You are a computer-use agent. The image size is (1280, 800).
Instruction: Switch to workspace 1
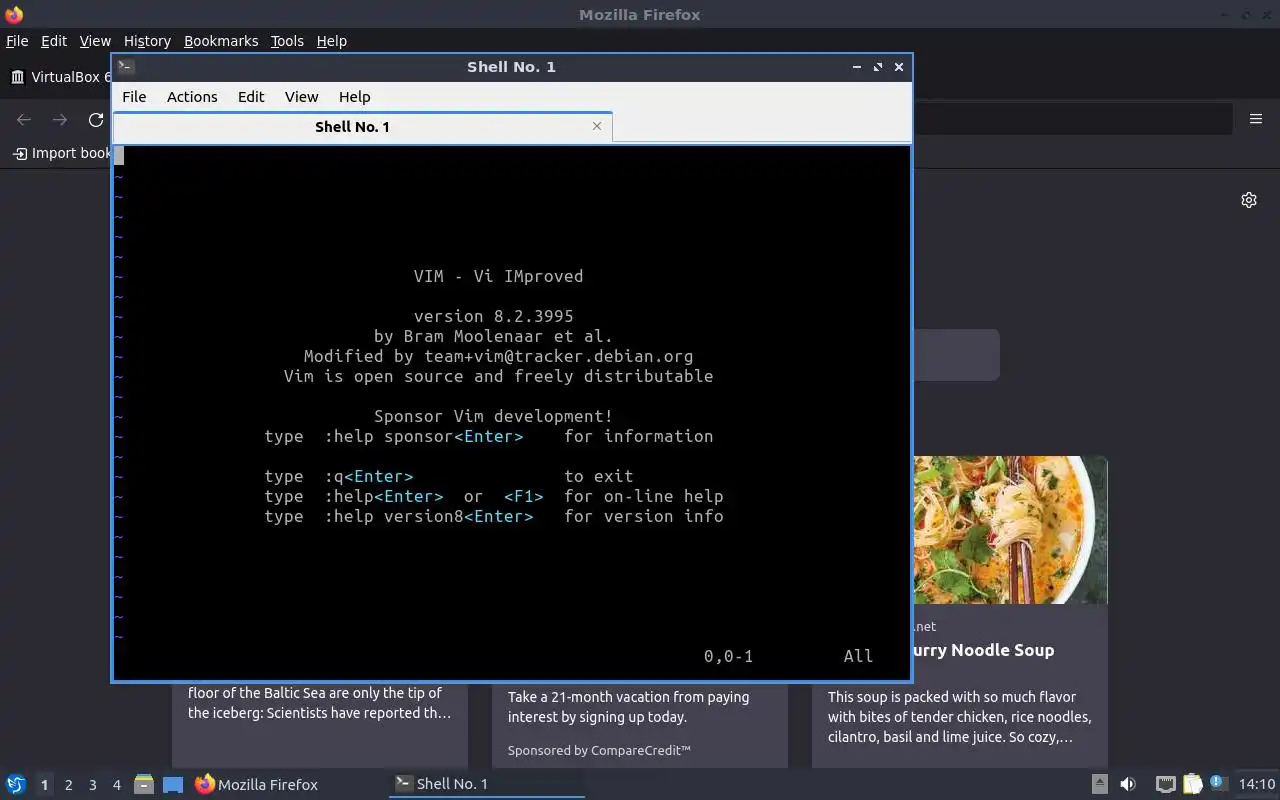pyautogui.click(x=44, y=785)
